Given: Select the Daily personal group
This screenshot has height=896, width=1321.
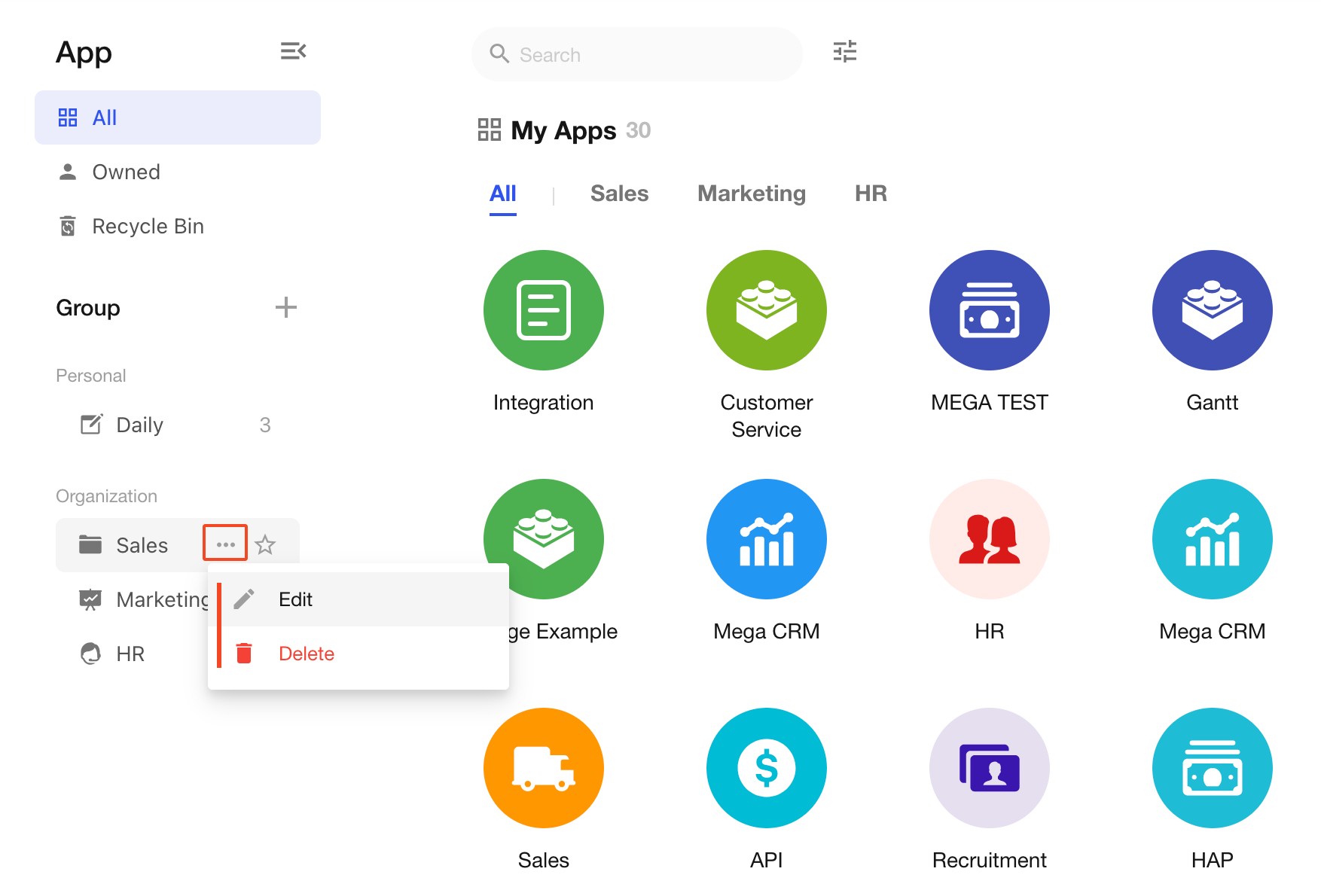Looking at the screenshot, I should (x=140, y=425).
